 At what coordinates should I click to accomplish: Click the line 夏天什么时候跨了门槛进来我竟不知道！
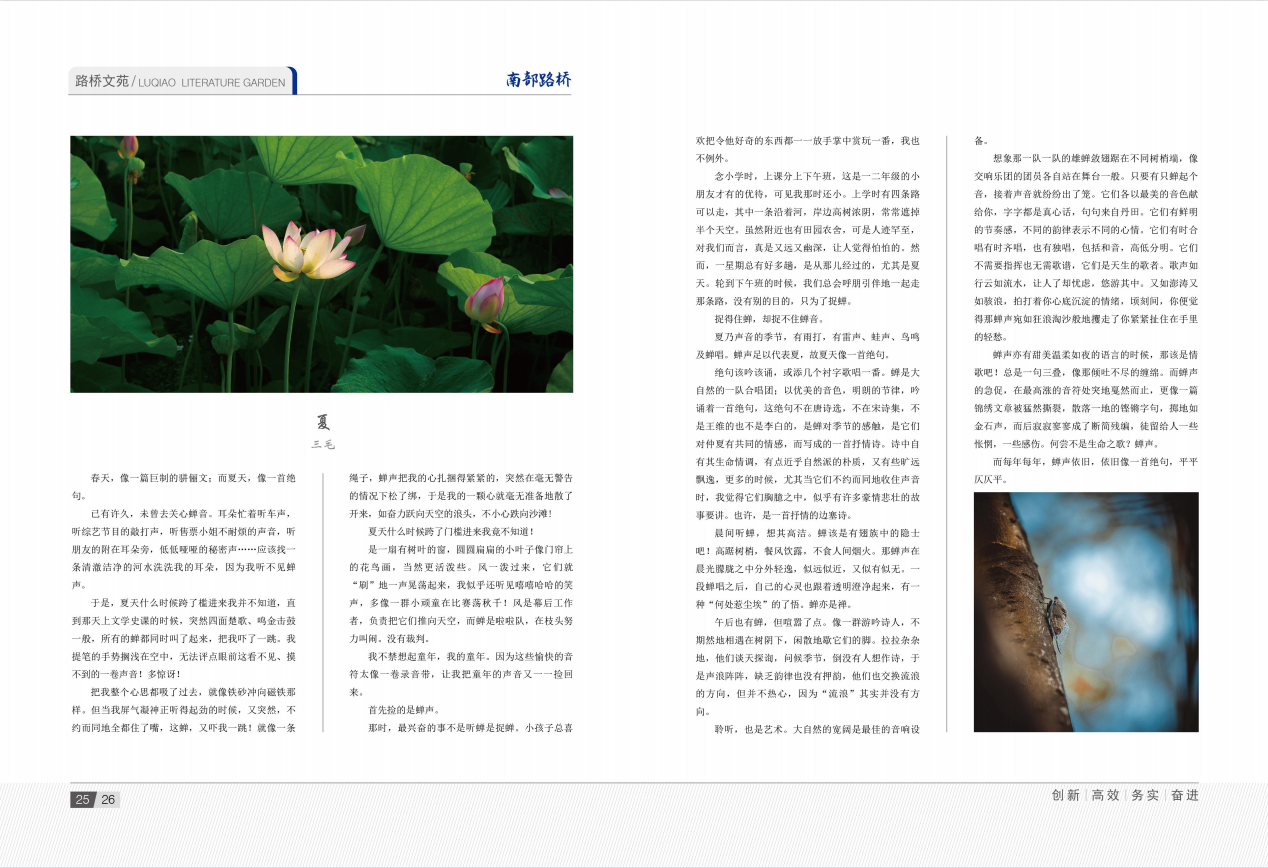450,531
